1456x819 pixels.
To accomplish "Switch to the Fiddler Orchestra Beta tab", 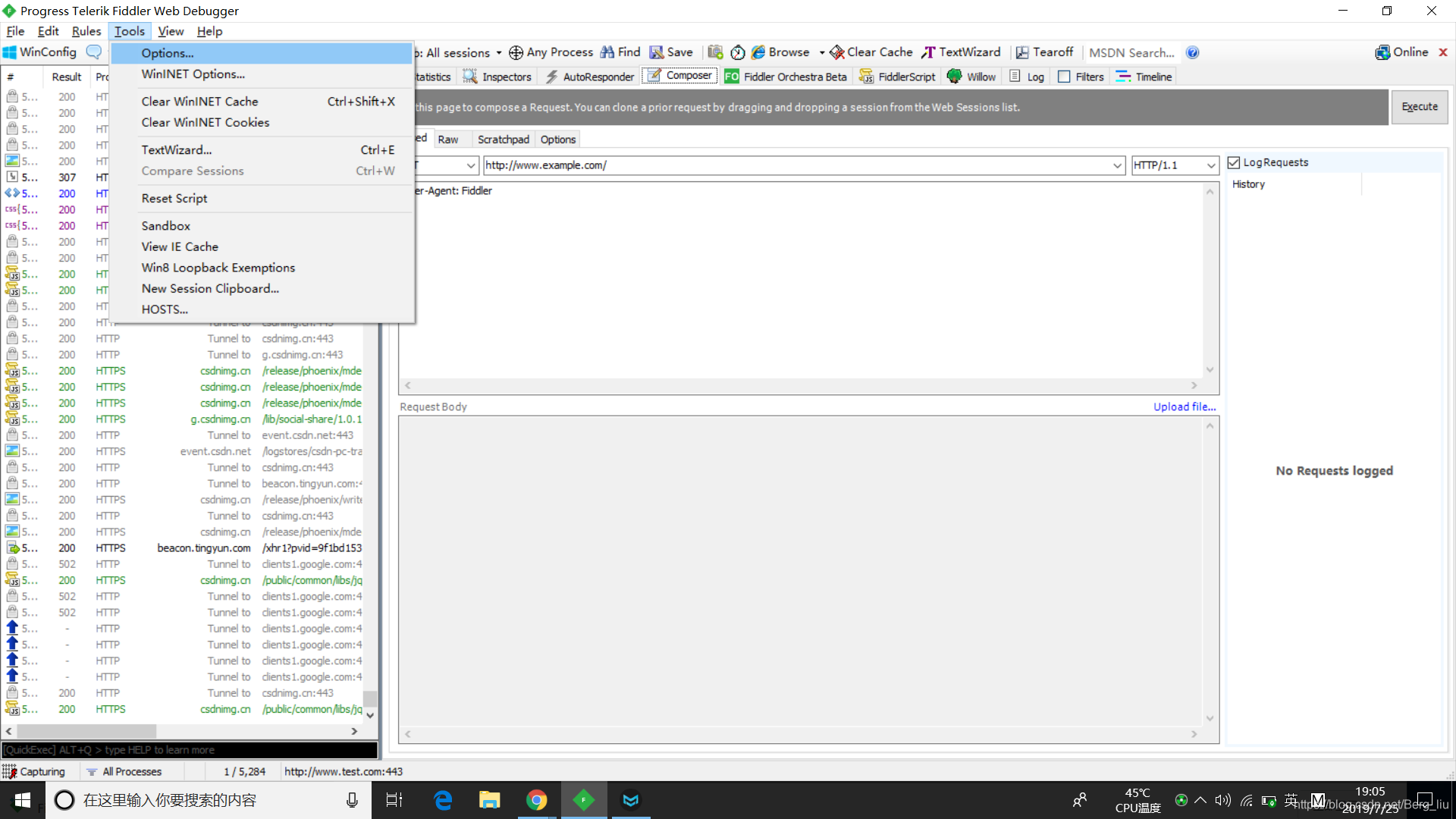I will click(x=786, y=77).
